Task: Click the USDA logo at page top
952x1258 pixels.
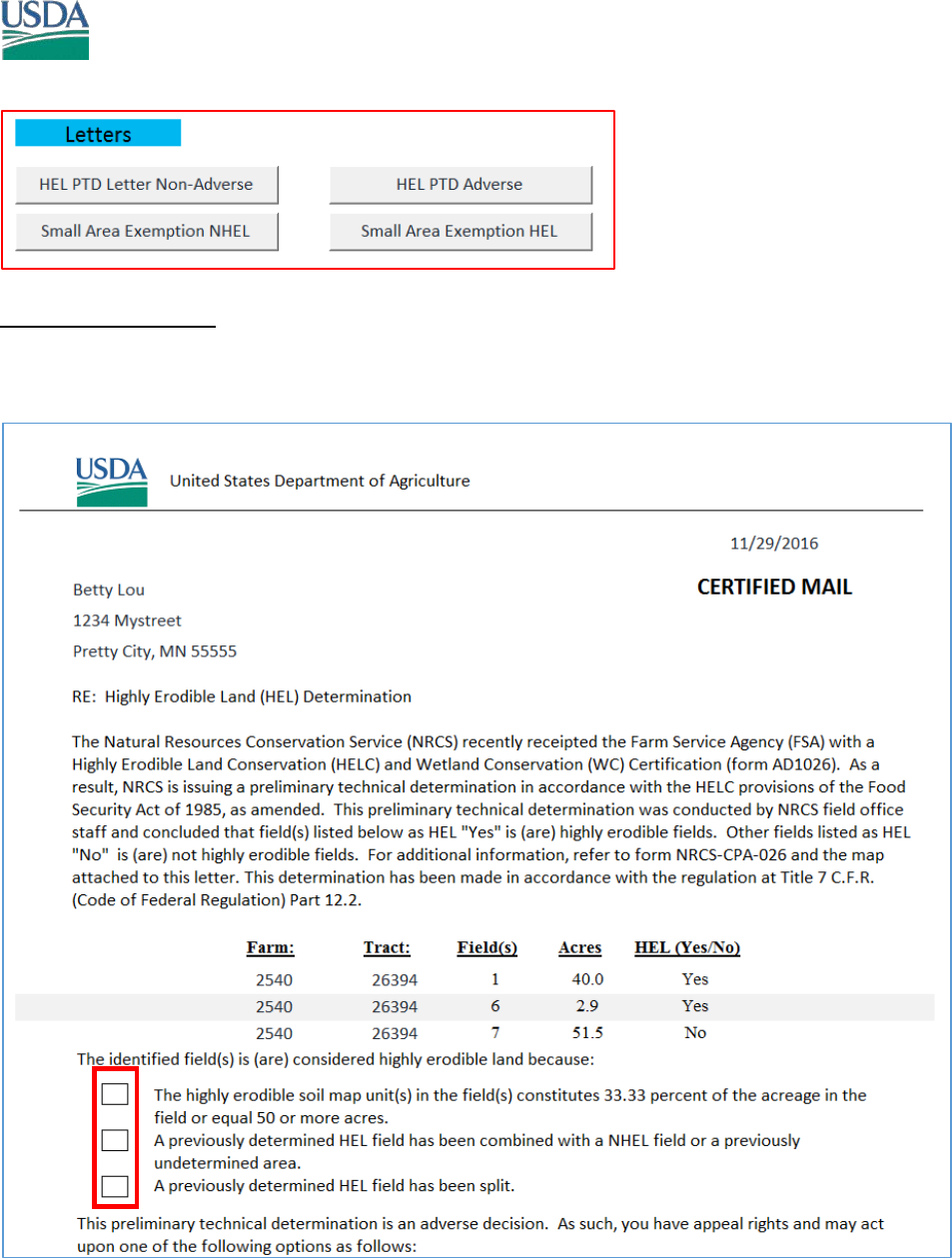Action: (45, 31)
